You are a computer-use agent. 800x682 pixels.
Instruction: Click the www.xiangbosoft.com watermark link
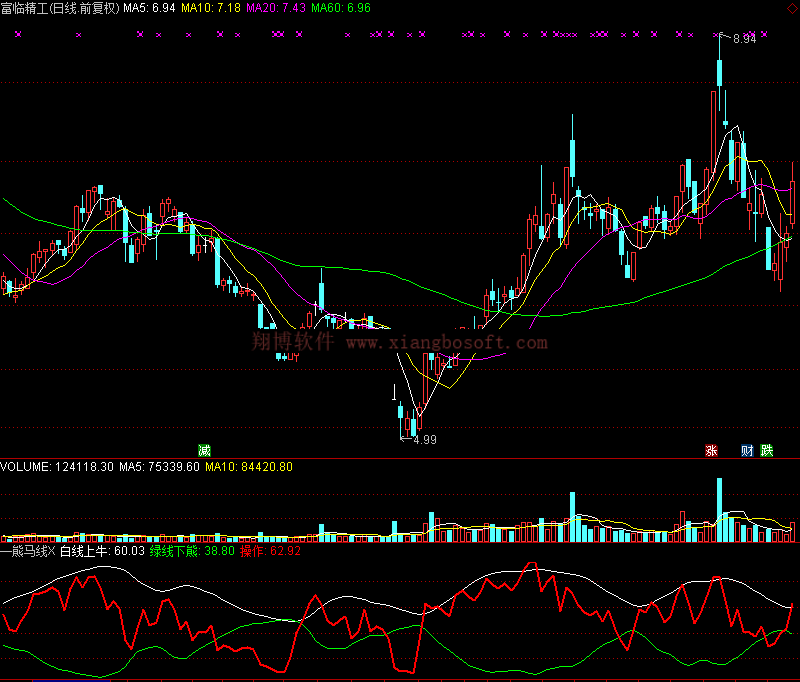tap(447, 343)
